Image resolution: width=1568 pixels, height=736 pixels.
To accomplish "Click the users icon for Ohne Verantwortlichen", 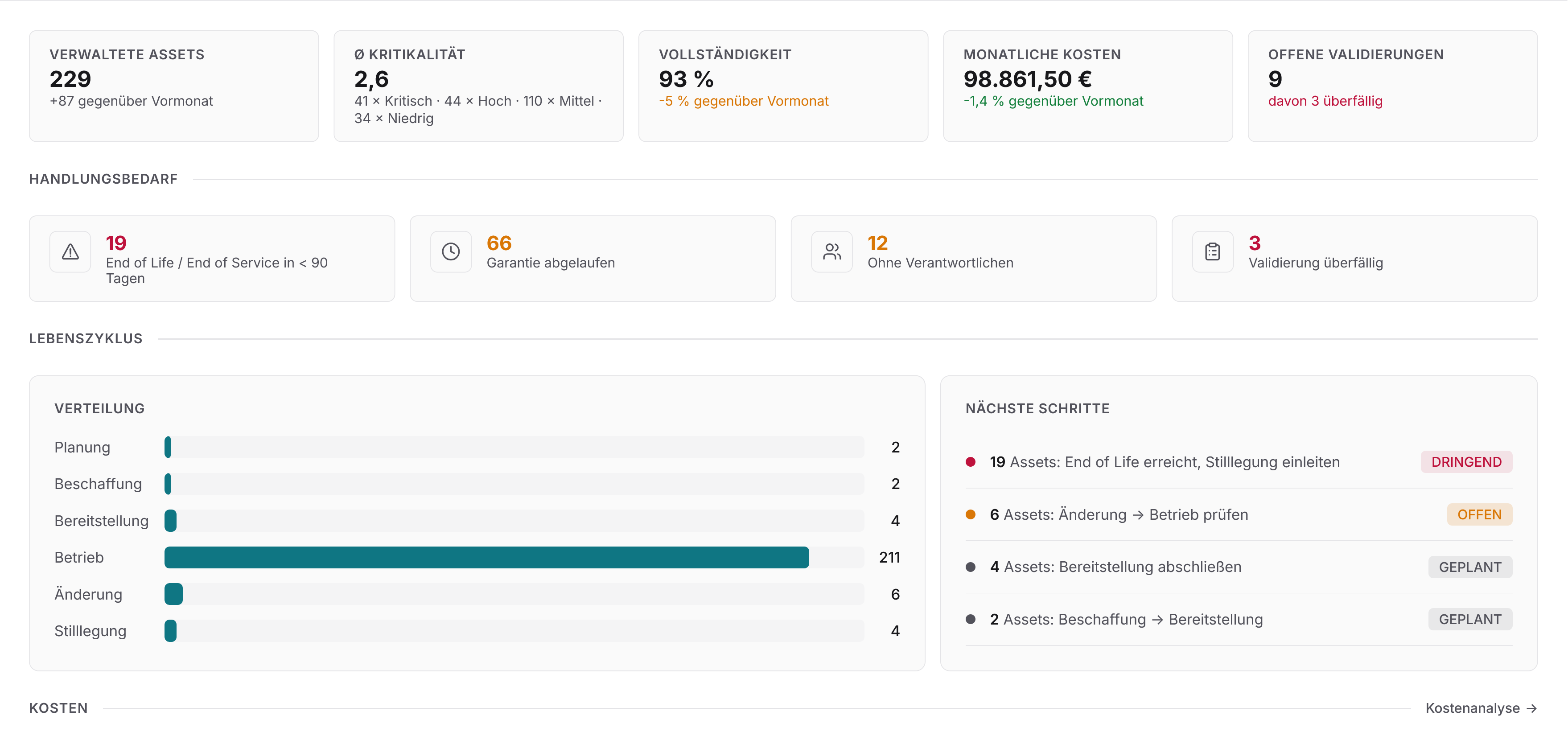I will [831, 251].
